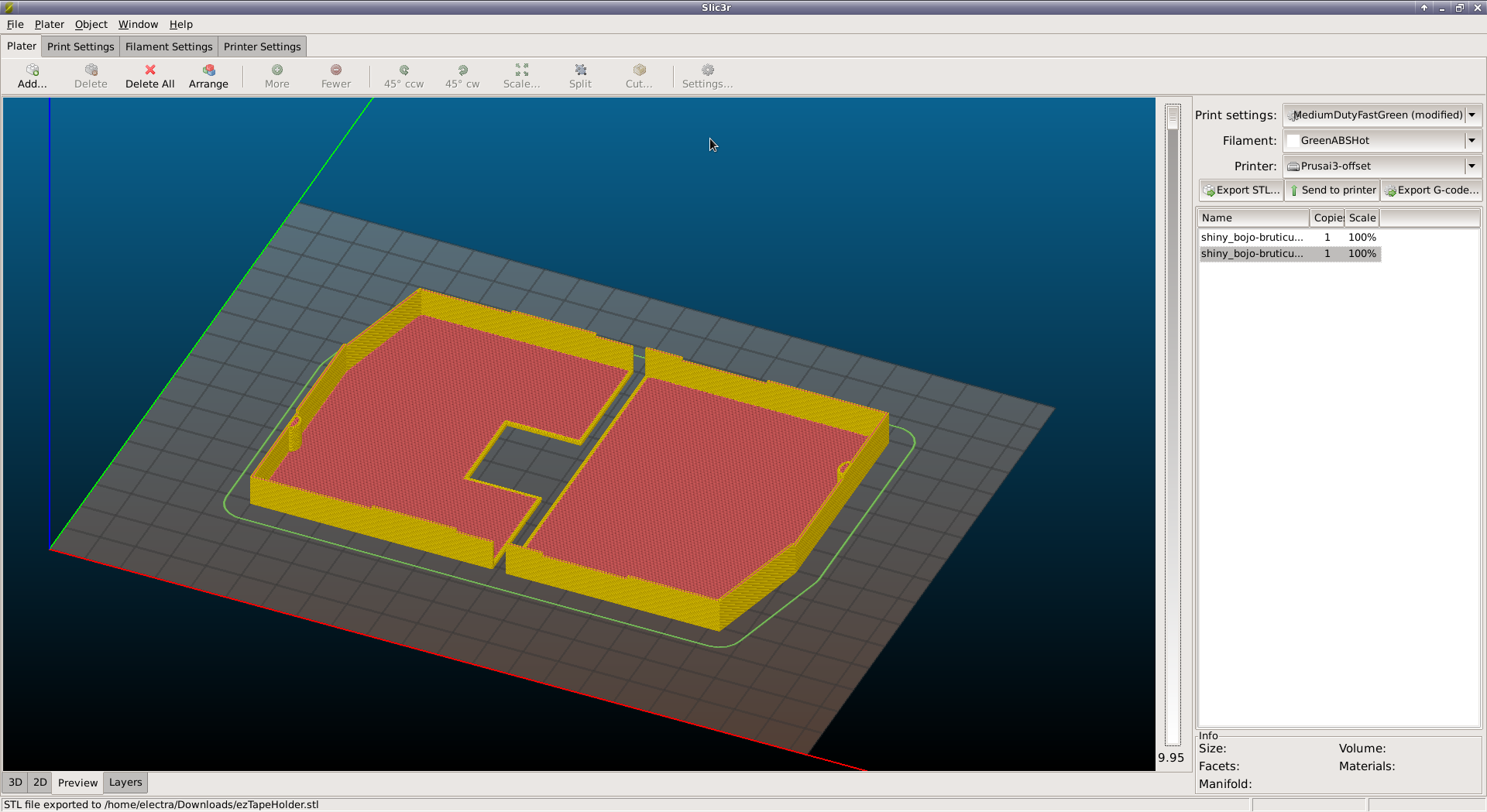Click the Send to printer button
Viewport: 1487px width, 812px height.
(1332, 190)
